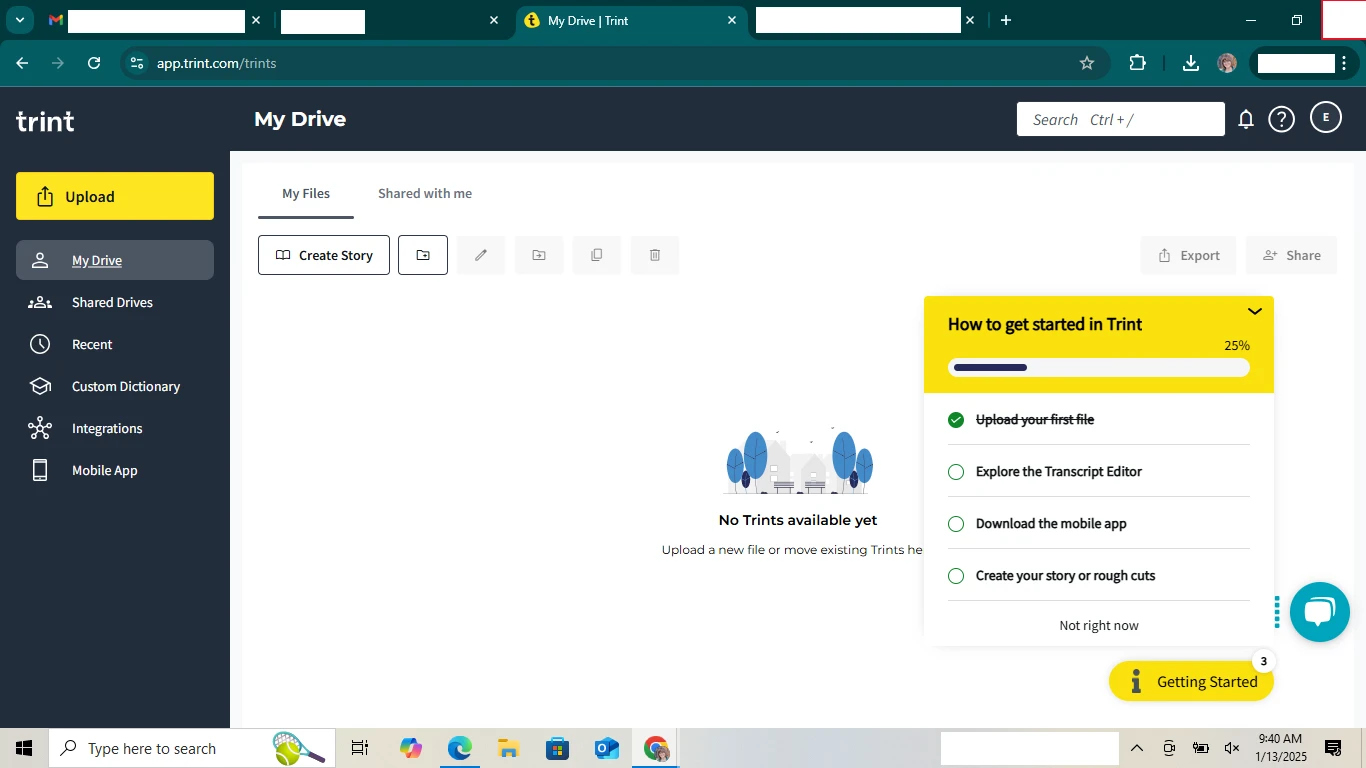Click Not right now link
Image resolution: width=1366 pixels, height=768 pixels.
[1099, 625]
